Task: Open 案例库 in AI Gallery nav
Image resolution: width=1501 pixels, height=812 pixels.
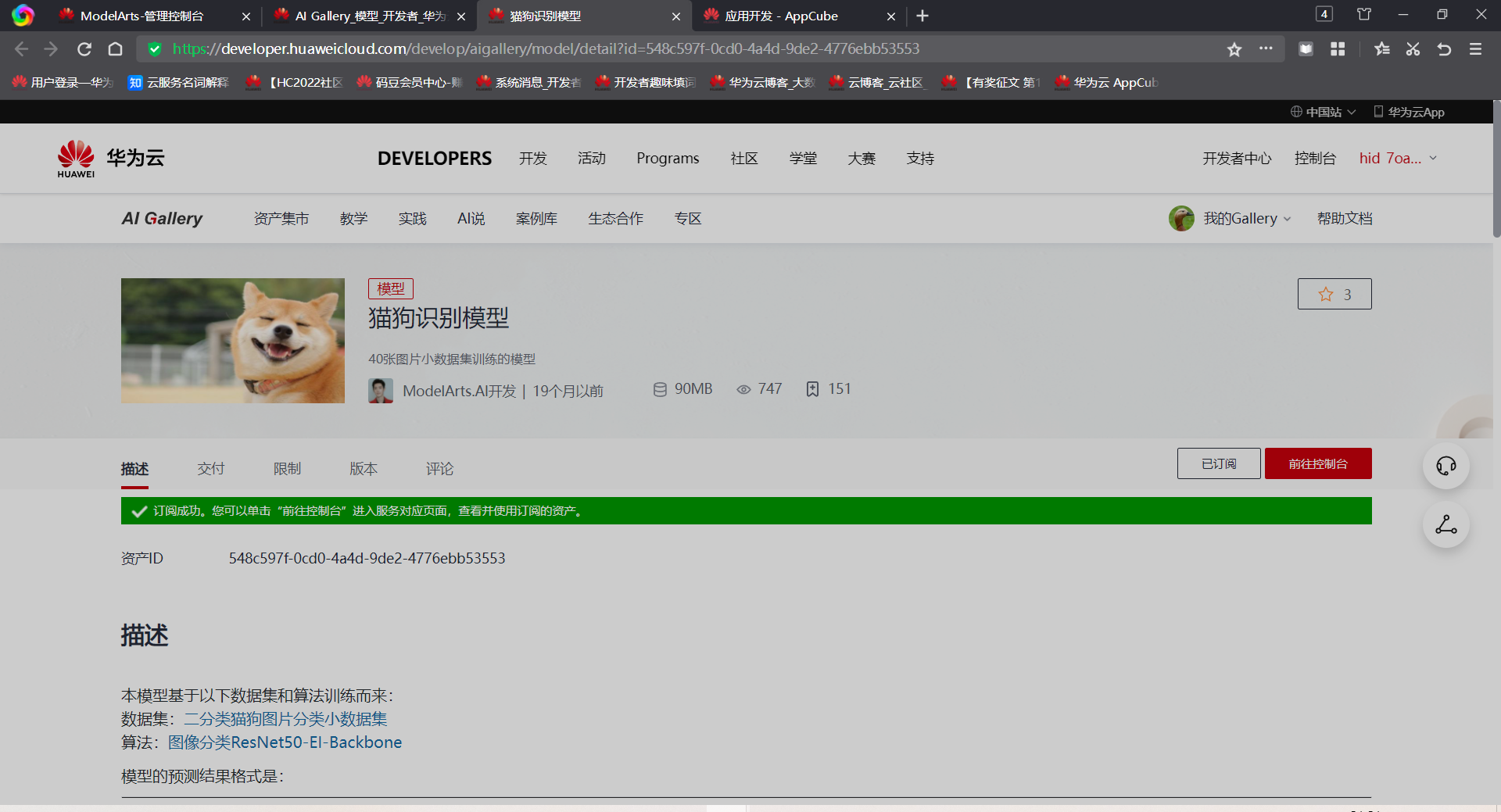Action: (x=536, y=219)
